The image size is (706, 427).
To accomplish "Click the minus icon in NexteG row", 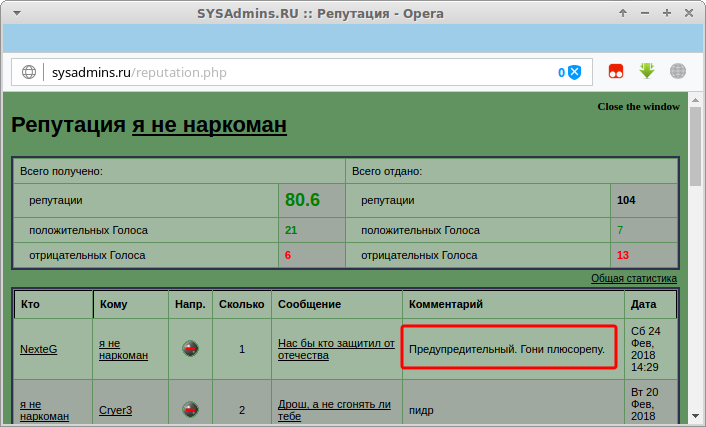I will pos(190,349).
